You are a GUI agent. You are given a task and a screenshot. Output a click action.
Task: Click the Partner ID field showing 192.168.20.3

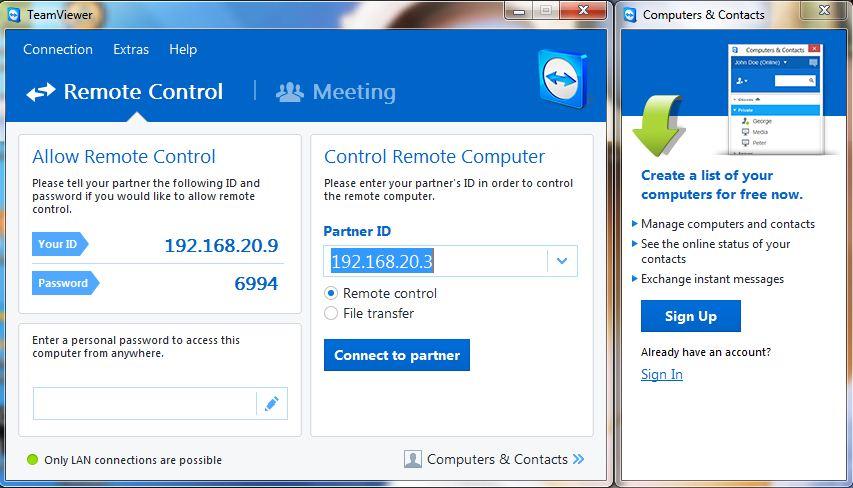point(436,261)
